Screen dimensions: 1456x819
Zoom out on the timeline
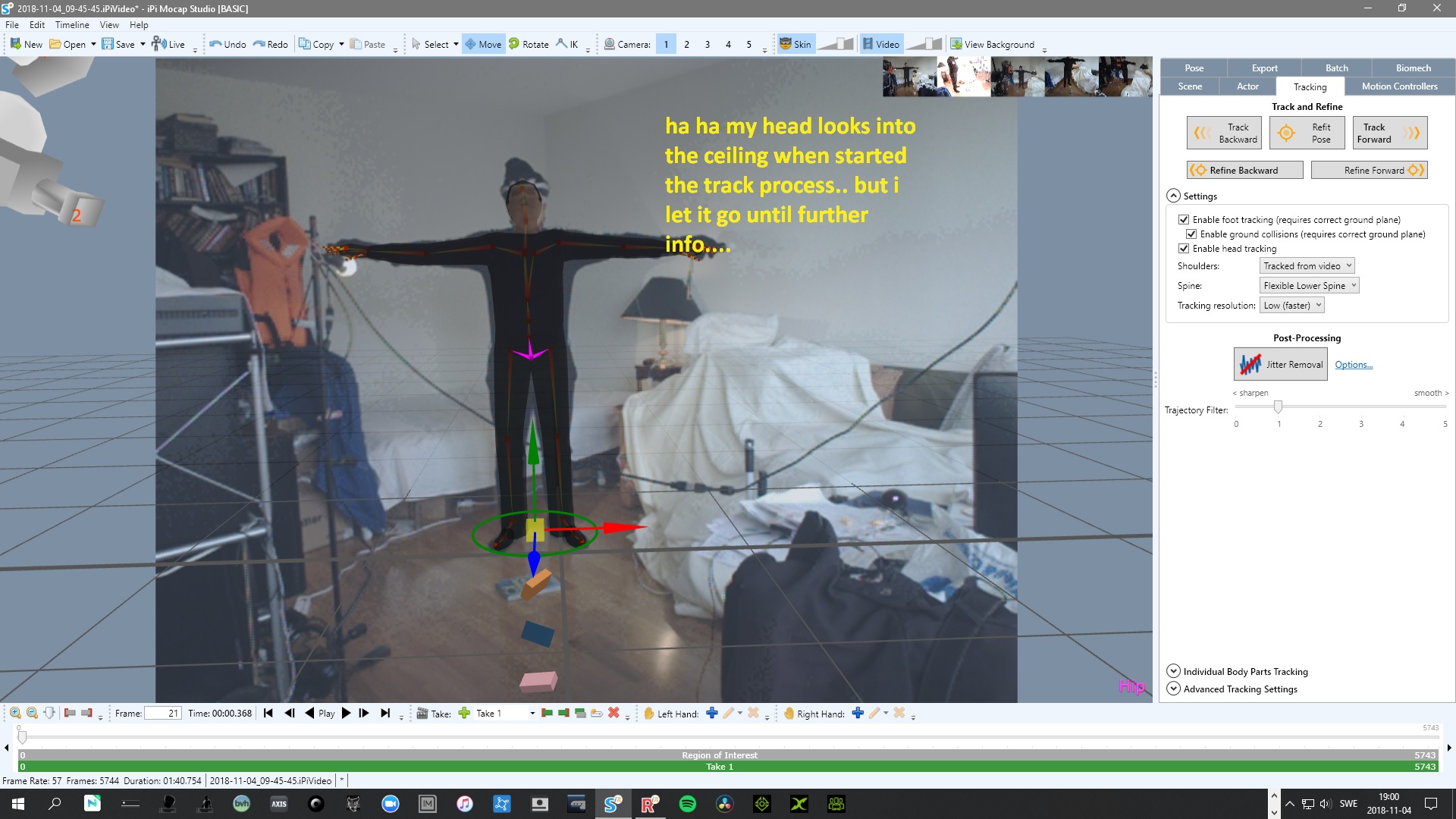click(32, 713)
